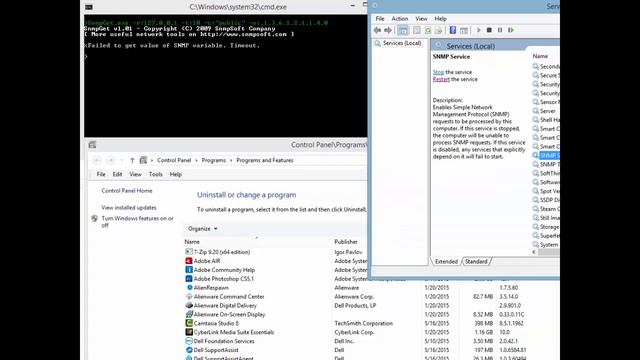Open Tools menu in Control Panel window

[156, 174]
